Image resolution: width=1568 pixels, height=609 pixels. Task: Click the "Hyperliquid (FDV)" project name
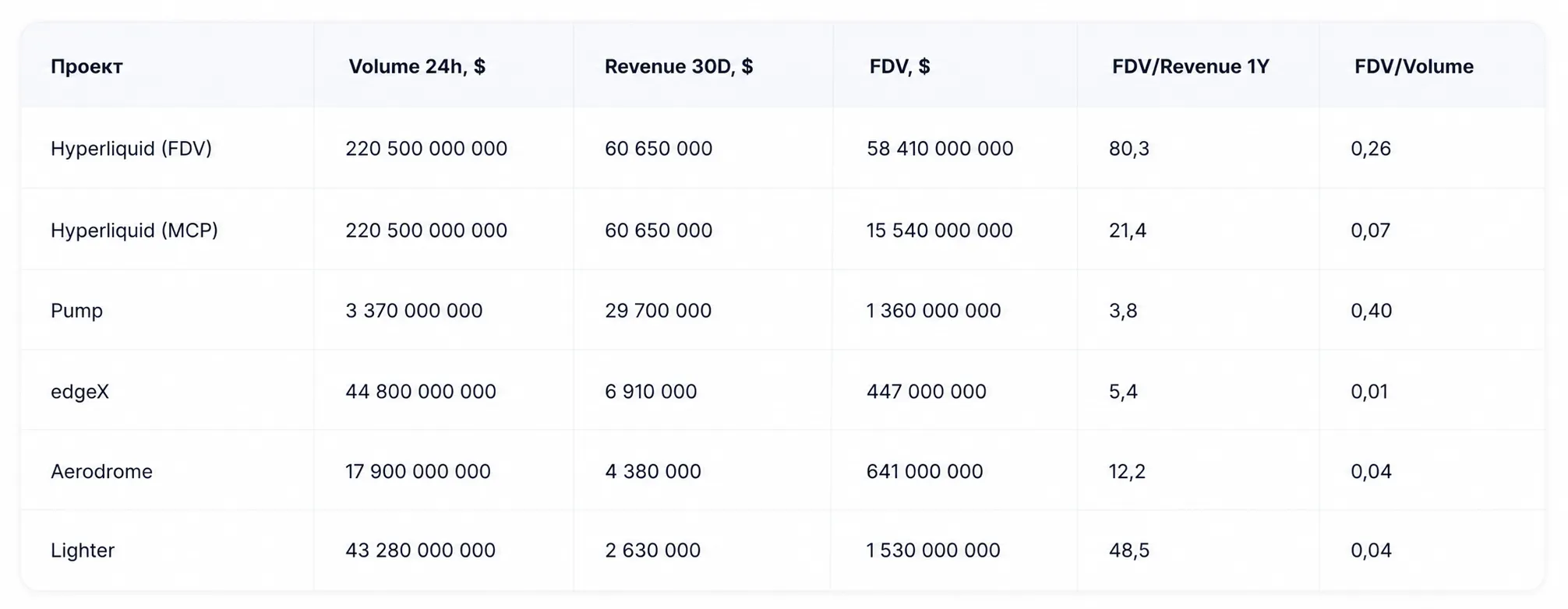click(131, 149)
